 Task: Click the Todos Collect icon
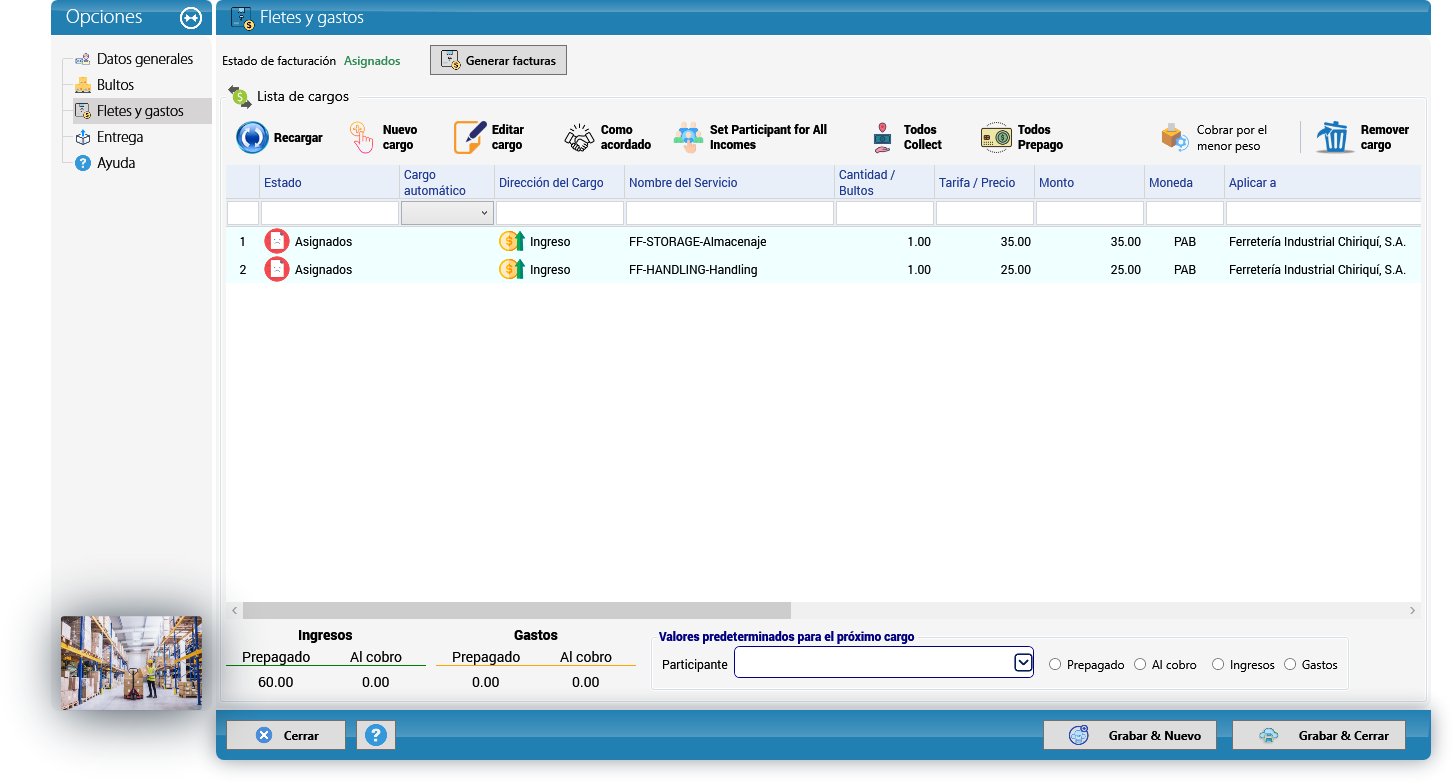click(882, 137)
